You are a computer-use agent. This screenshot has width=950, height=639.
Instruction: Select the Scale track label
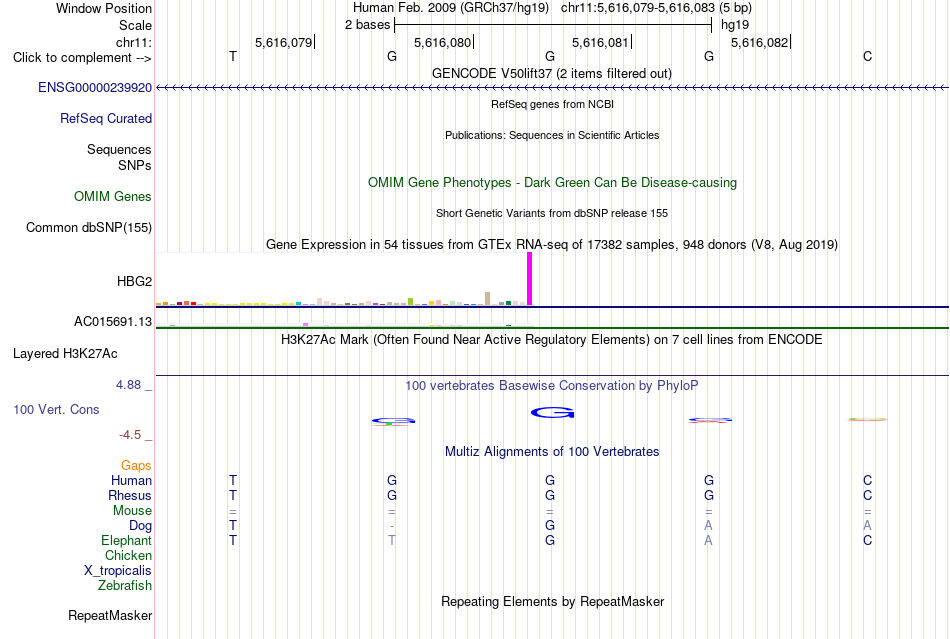click(135, 25)
